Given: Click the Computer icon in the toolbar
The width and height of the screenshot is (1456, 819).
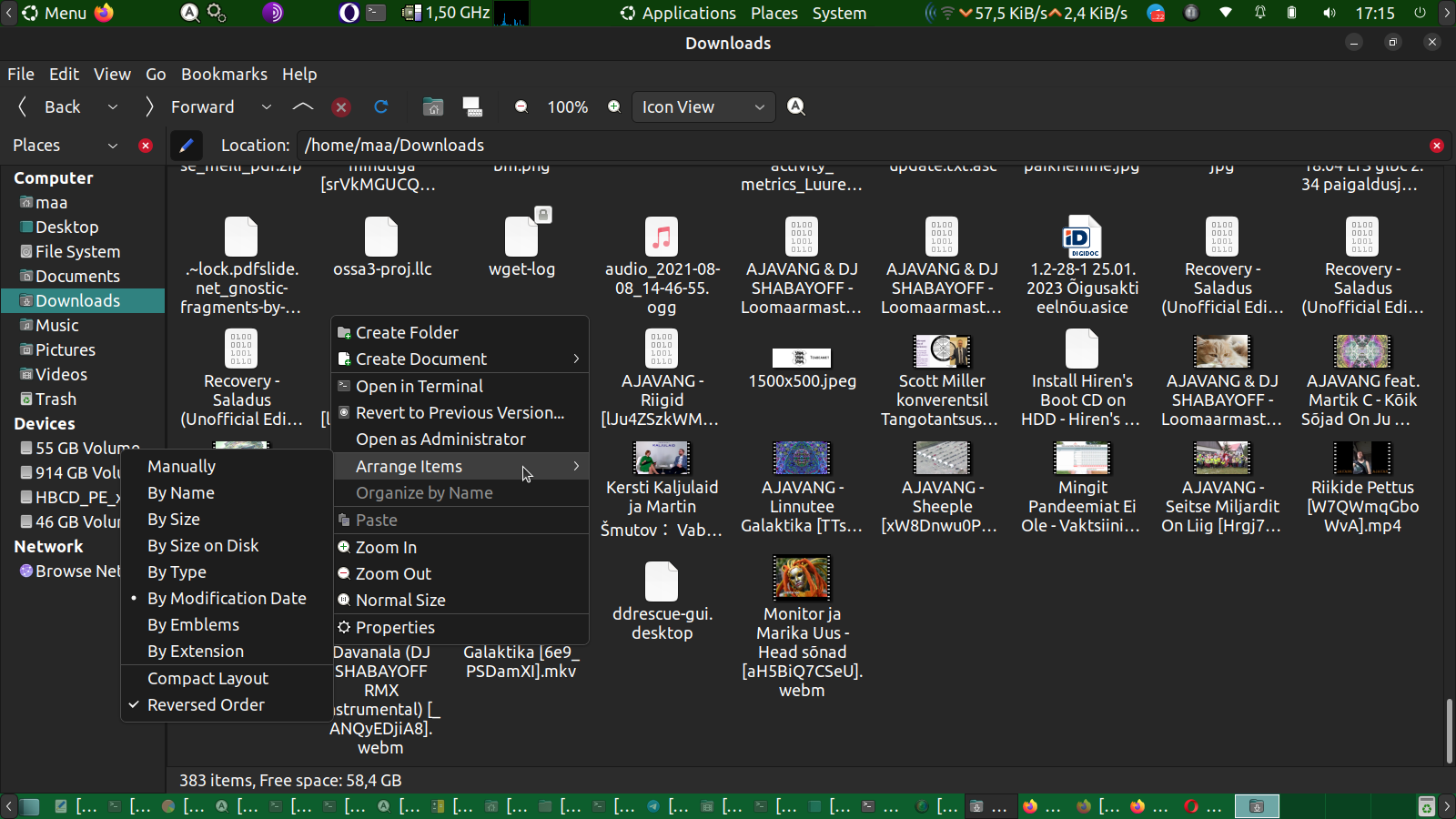Looking at the screenshot, I should (472, 107).
